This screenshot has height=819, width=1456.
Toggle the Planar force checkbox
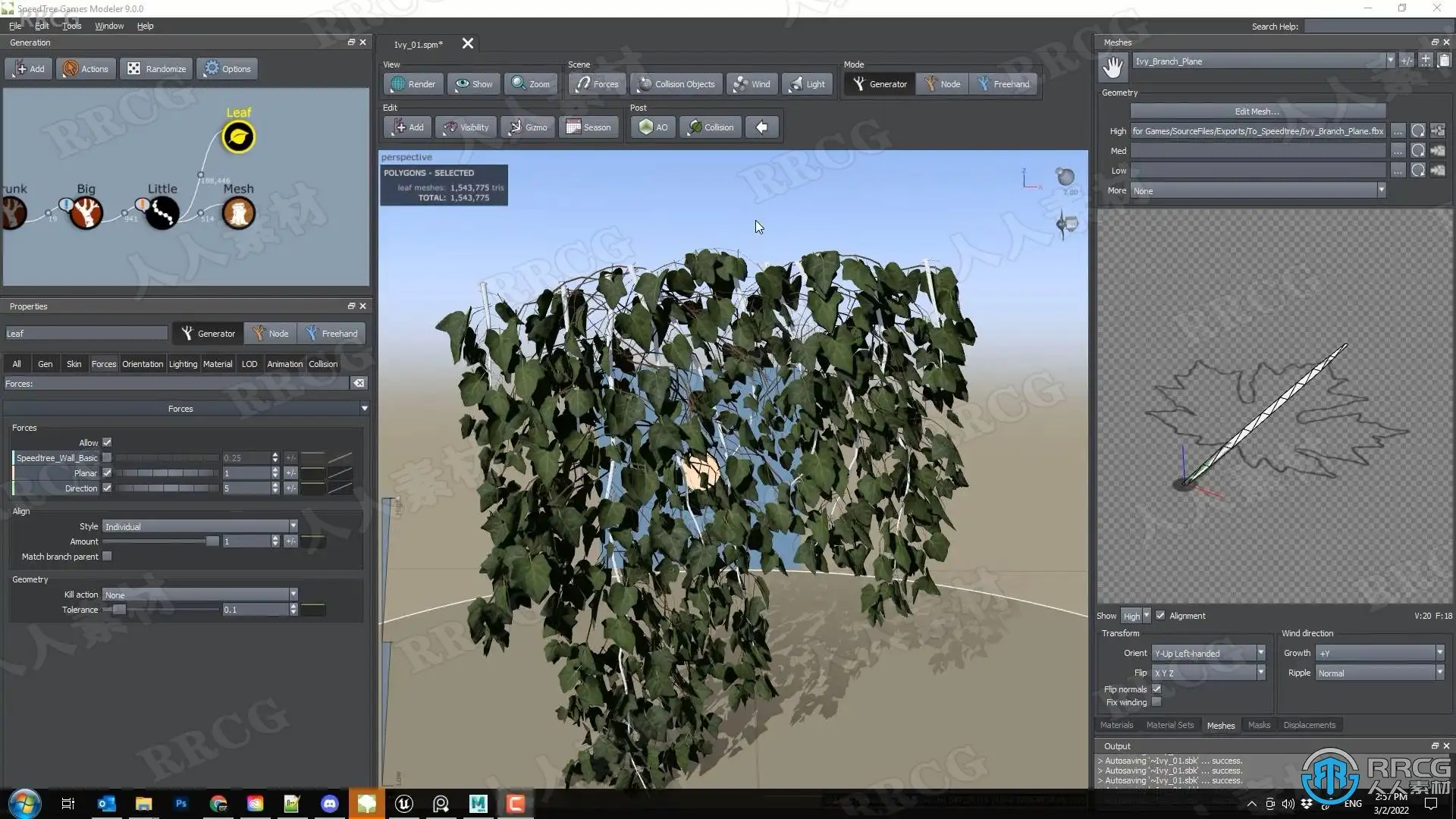(x=107, y=473)
